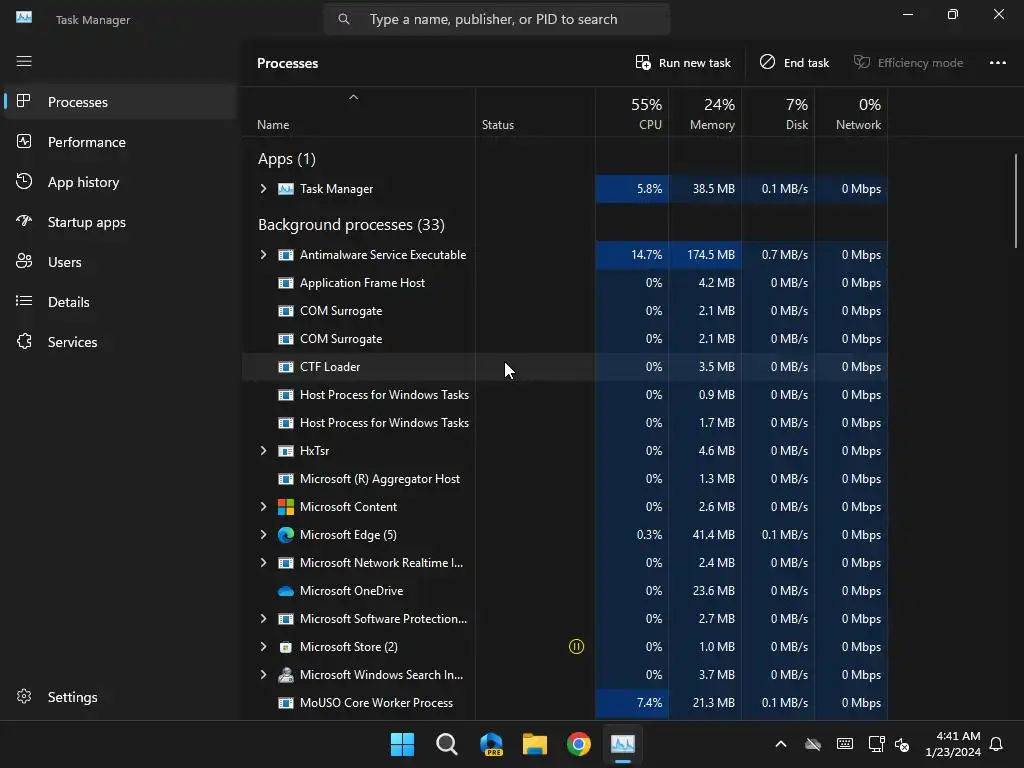Expand Microsoft Windows Search Indexer row

pyautogui.click(x=263, y=675)
